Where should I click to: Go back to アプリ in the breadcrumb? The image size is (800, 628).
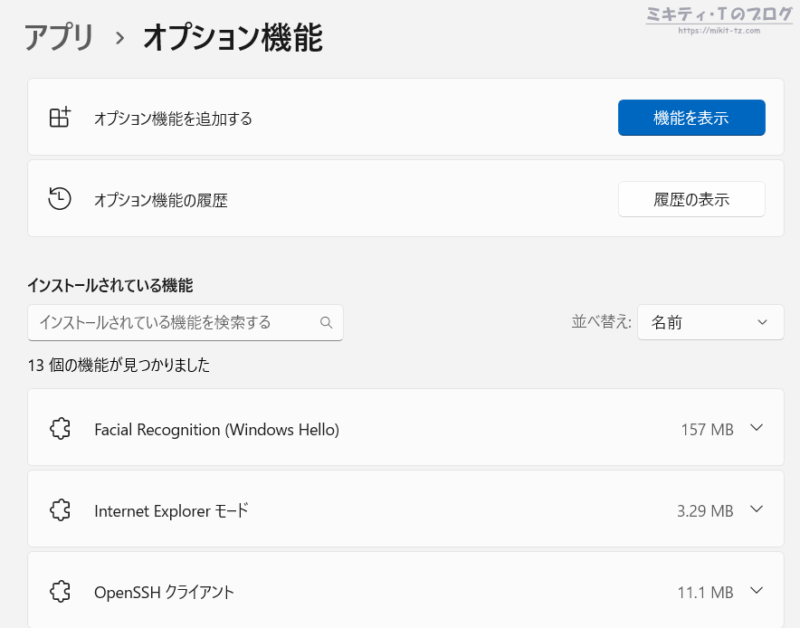59,37
